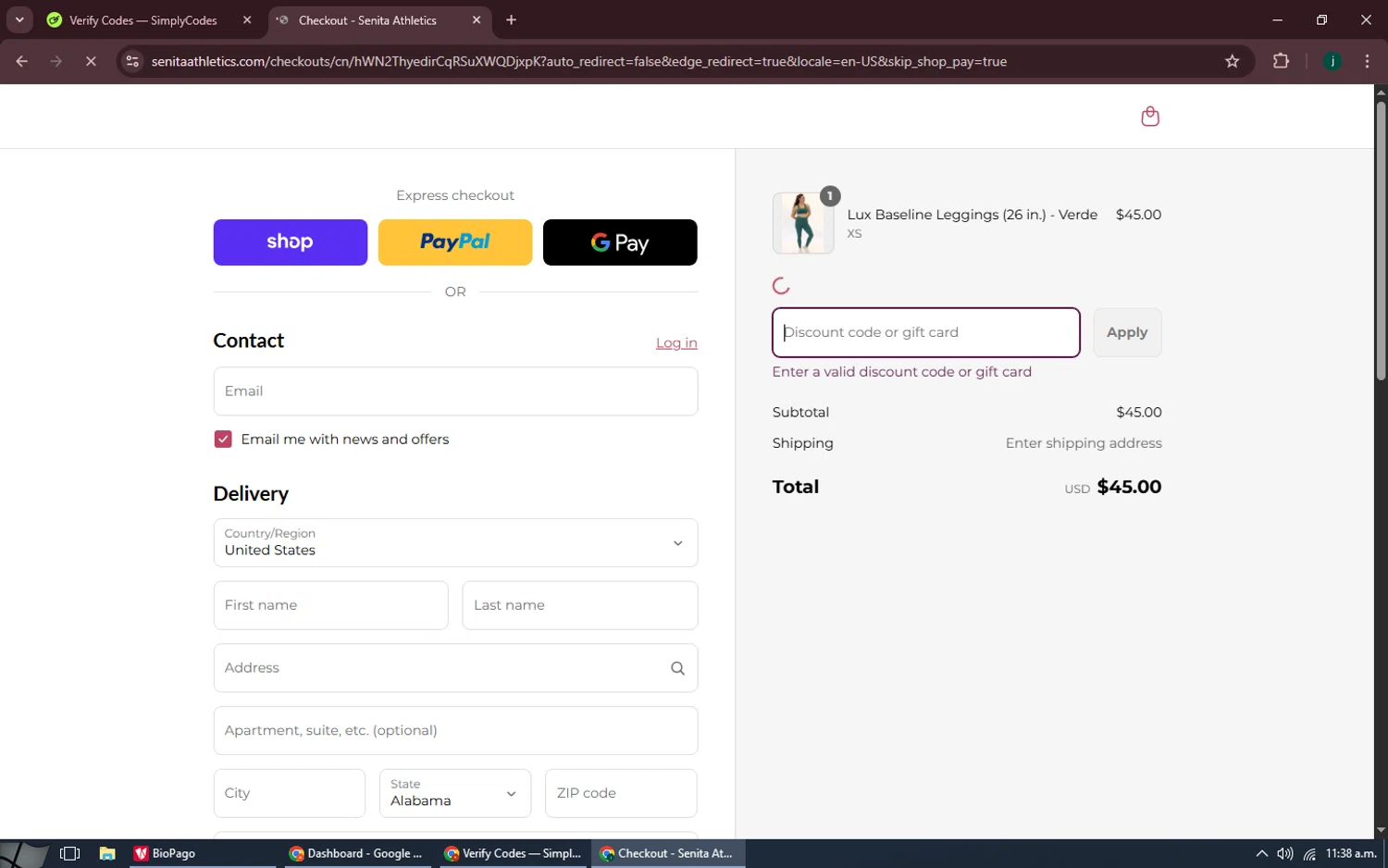The width and height of the screenshot is (1388, 868).
Task: Click the Lux Baseline Leggings product thumbnail
Action: 803,223
